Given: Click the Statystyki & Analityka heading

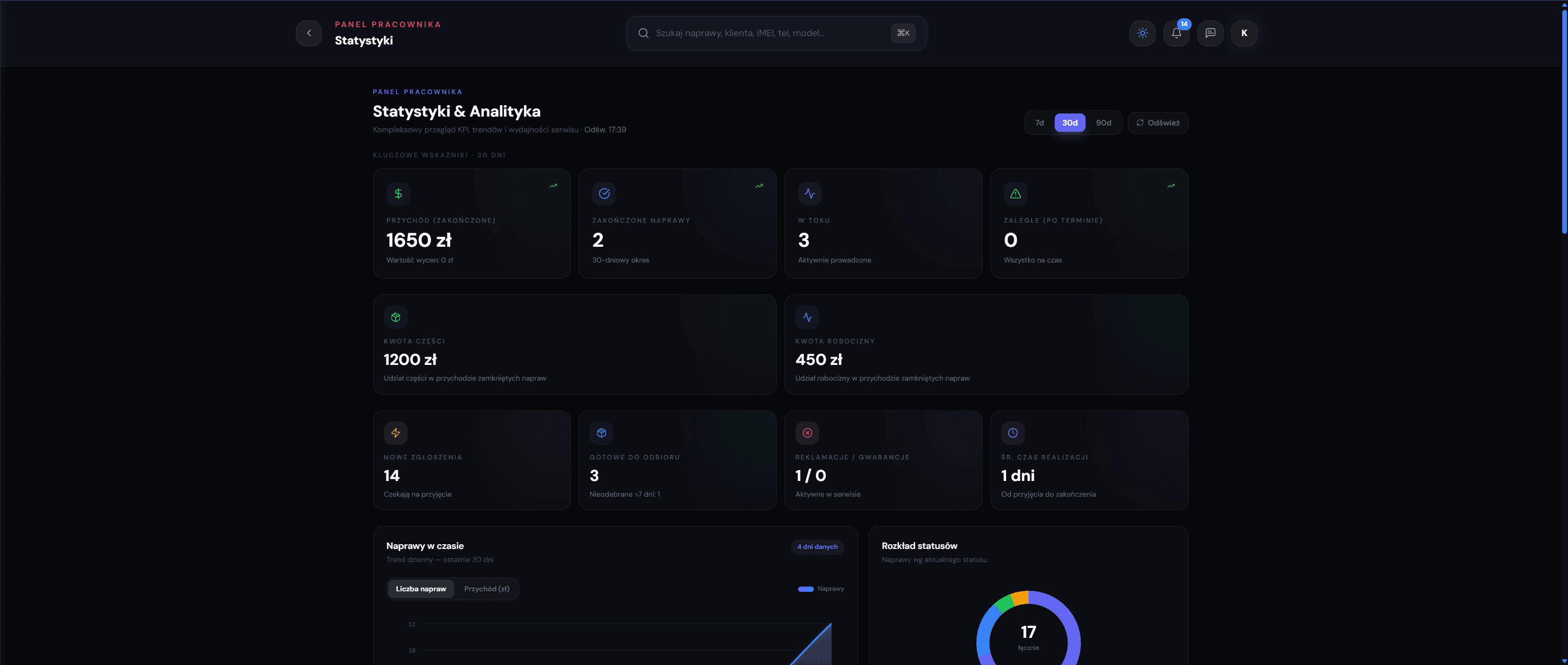Looking at the screenshot, I should click(x=456, y=111).
